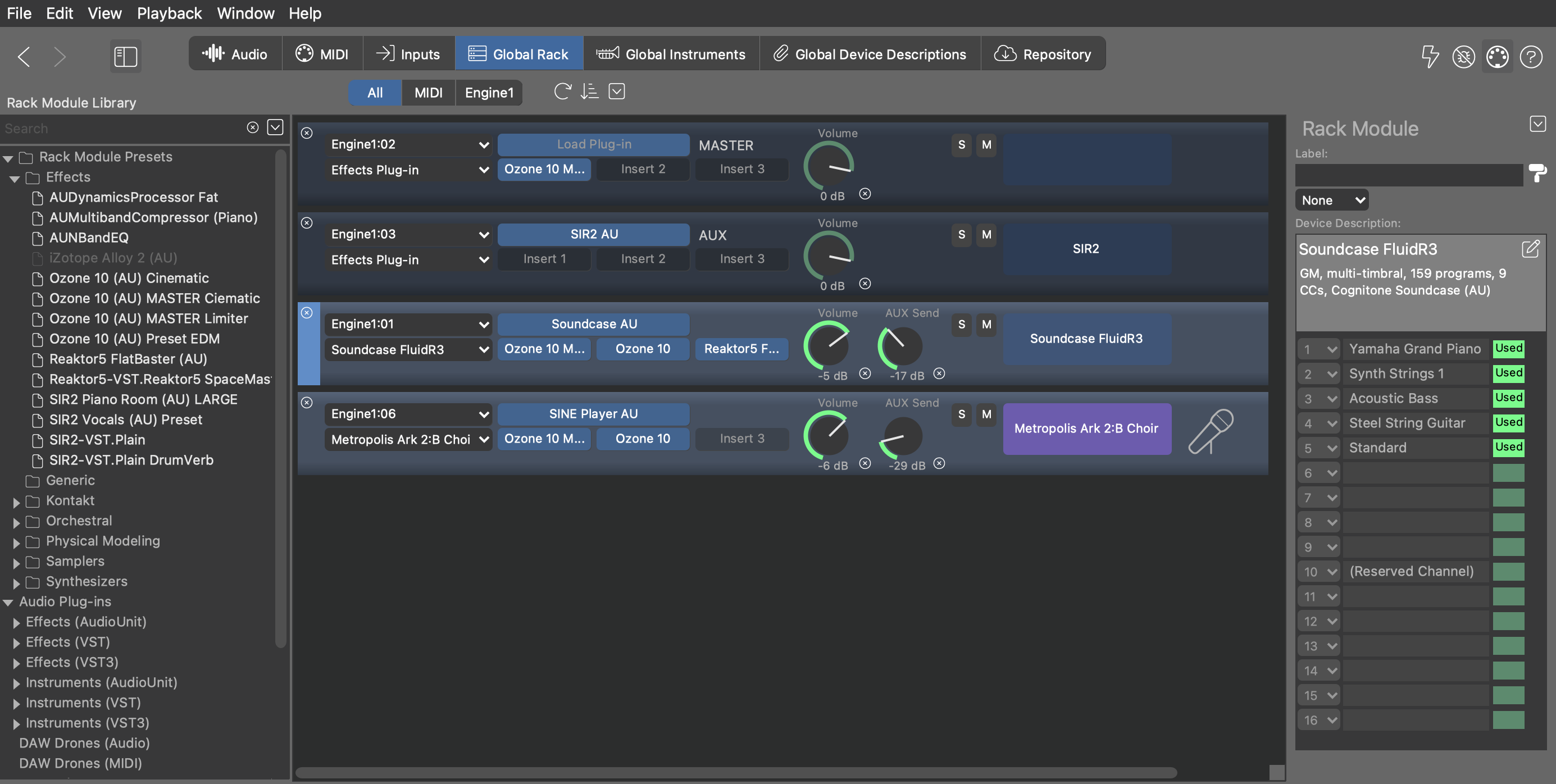Open the rack options menu icon
The height and width of the screenshot is (784, 1556).
point(617,91)
